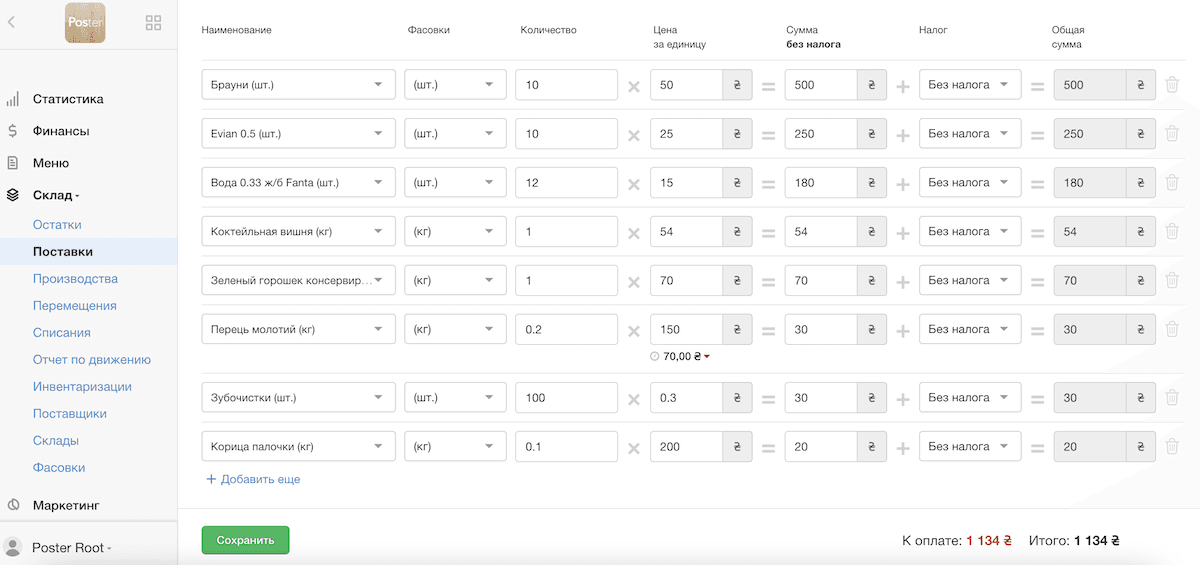
Task: Expand the Evian 0.5 product name dropdown
Action: coord(298,134)
